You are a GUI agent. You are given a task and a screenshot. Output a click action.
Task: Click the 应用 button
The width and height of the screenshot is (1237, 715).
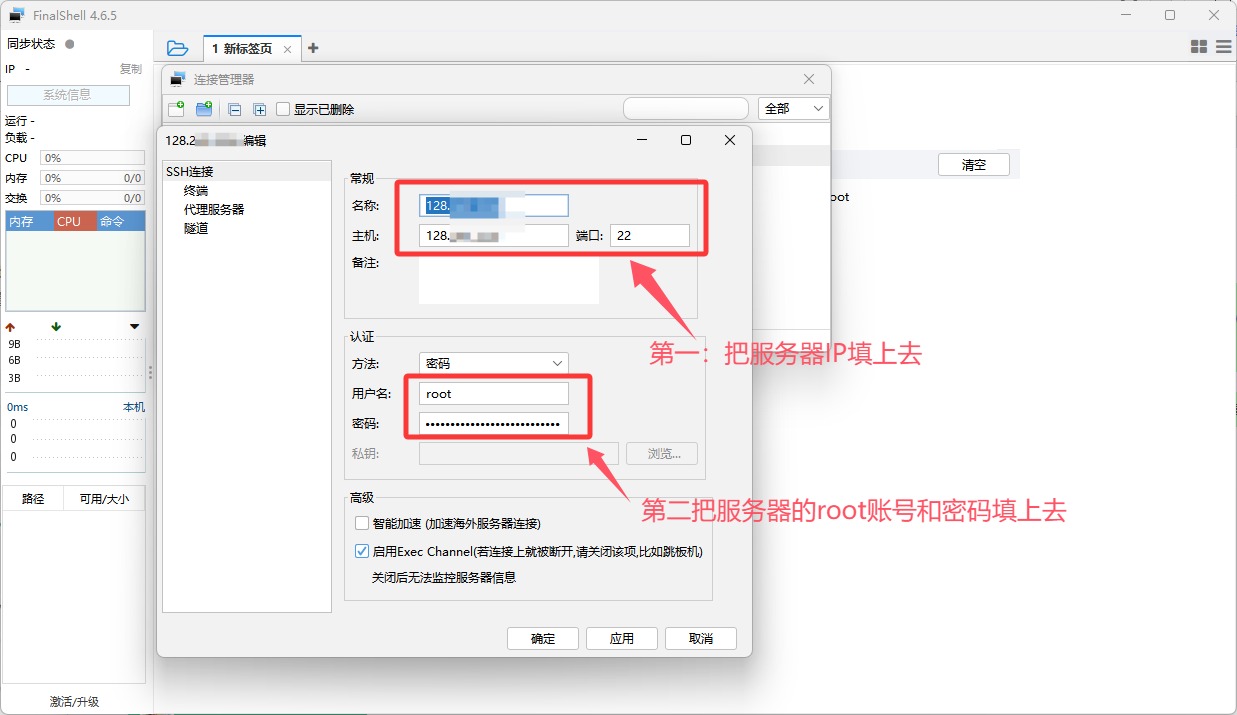point(622,639)
